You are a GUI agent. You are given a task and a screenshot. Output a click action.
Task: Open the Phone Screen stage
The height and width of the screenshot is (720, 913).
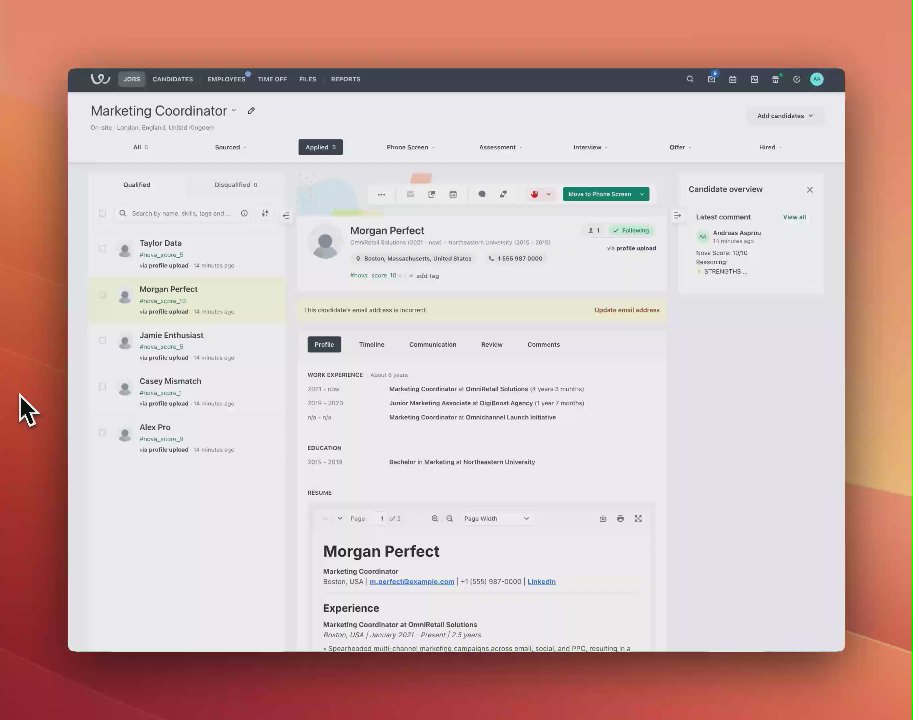(410, 147)
